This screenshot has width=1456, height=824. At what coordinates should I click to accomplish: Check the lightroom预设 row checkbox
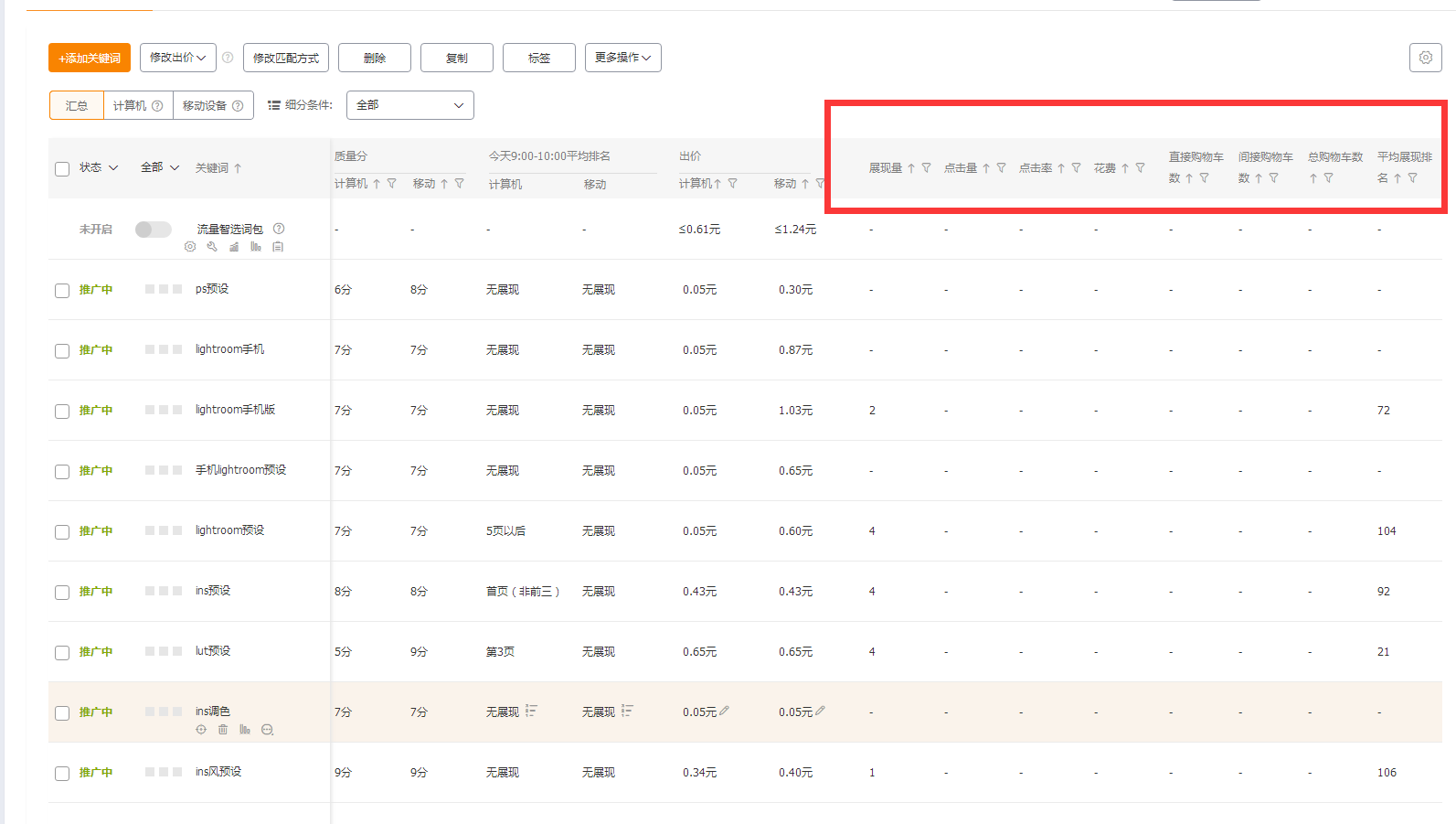(x=62, y=532)
